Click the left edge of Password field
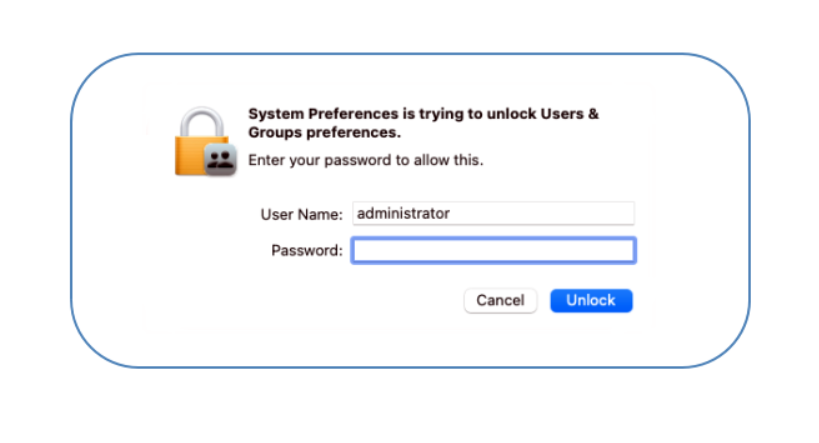 pyautogui.click(x=360, y=250)
